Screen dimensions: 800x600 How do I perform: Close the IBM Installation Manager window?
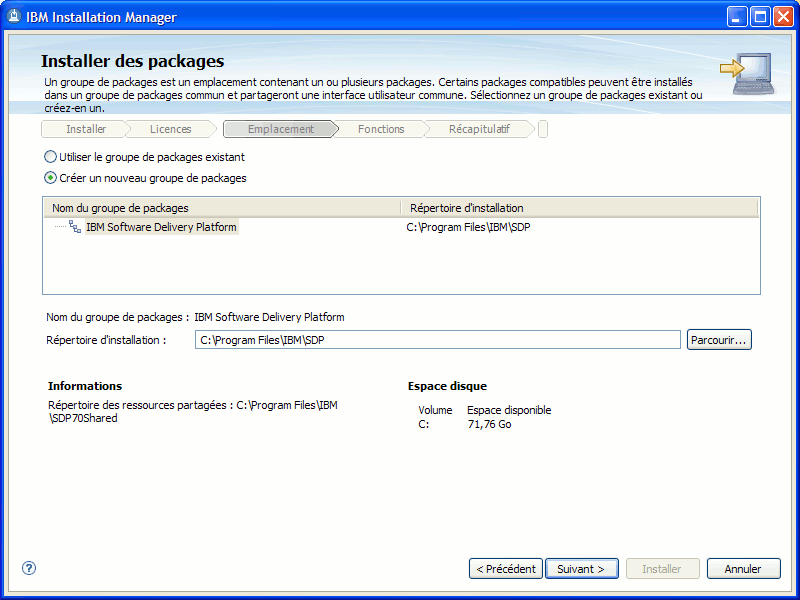(x=783, y=17)
